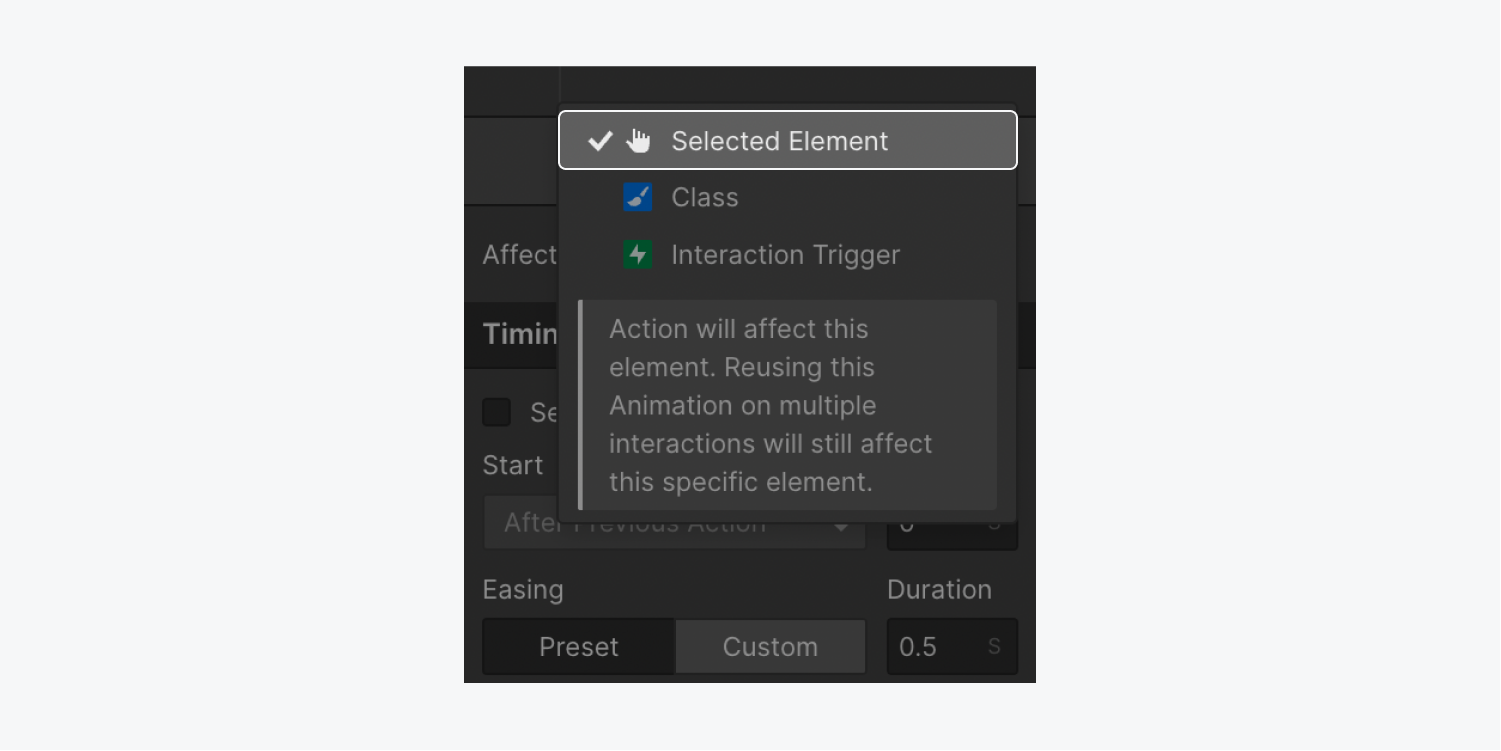
Task: Choose "Class" from the target menu
Action: 703,197
